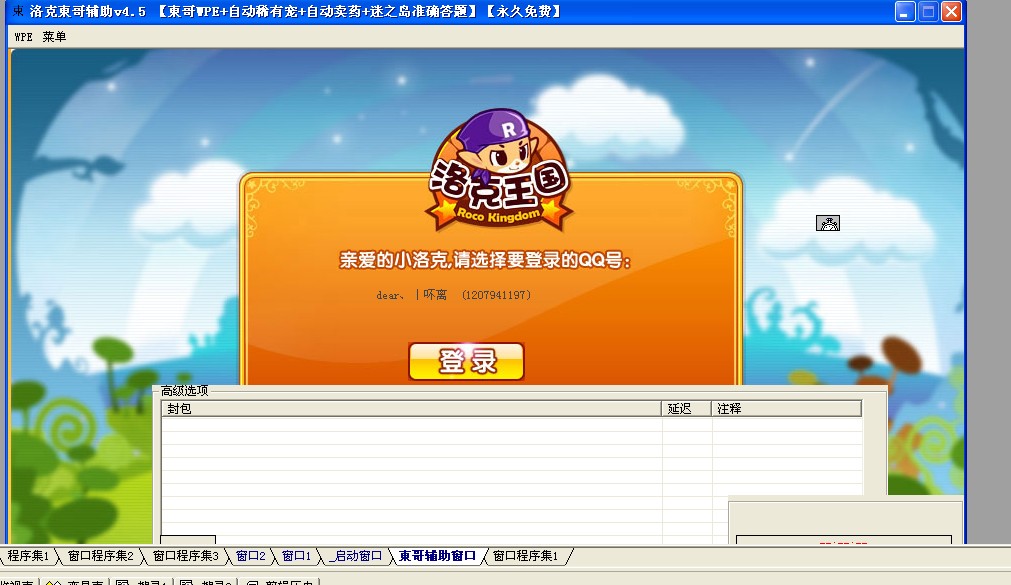Select the 窗口2 tab
Image resolution: width=1011 pixels, height=585 pixels.
pyautogui.click(x=251, y=556)
